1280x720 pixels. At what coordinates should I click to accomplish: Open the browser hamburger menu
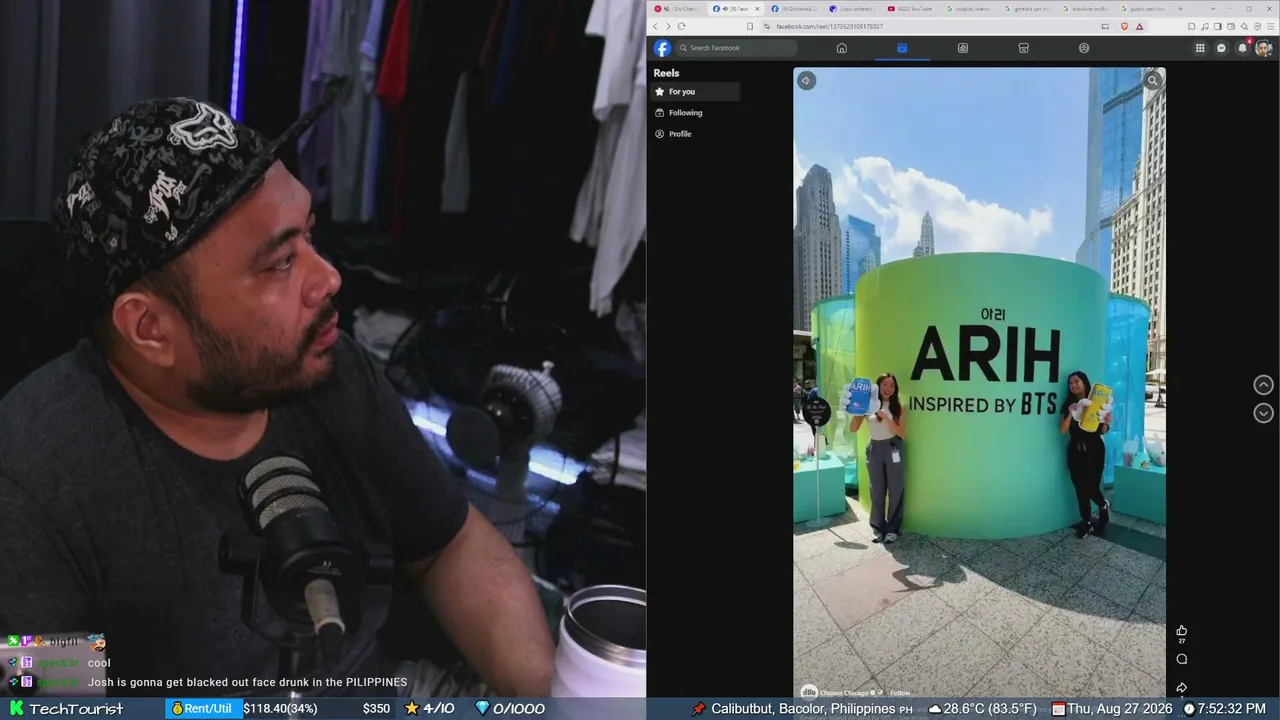click(x=1269, y=26)
